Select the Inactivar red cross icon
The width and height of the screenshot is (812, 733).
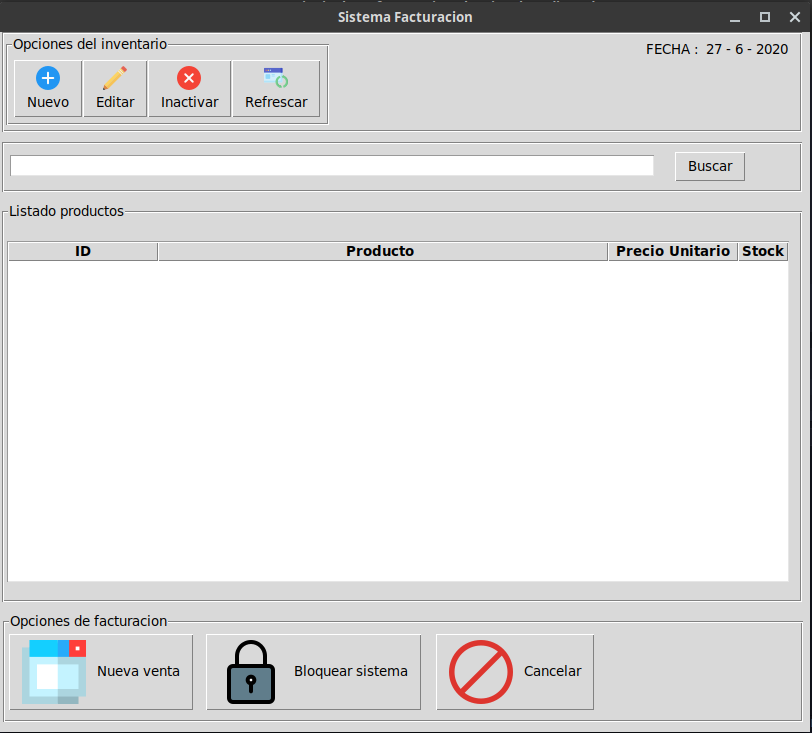[x=188, y=77]
